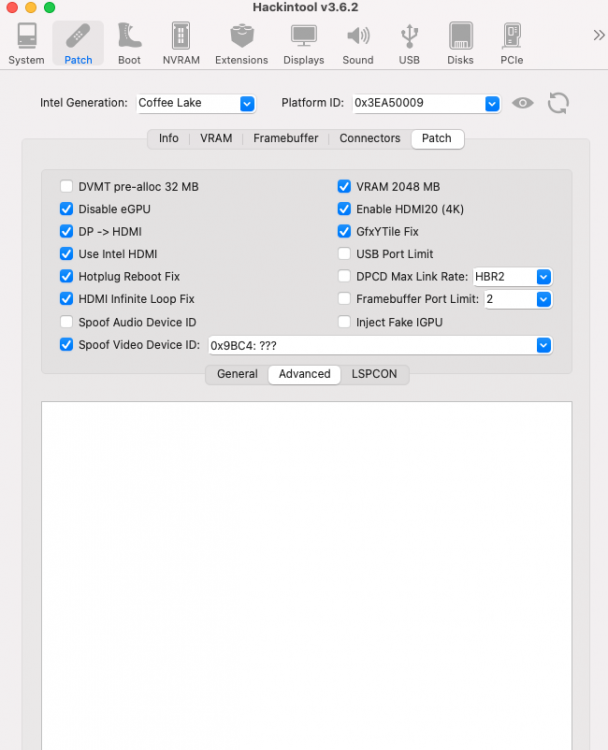
Task: Switch to the Connectors tab
Action: point(370,138)
